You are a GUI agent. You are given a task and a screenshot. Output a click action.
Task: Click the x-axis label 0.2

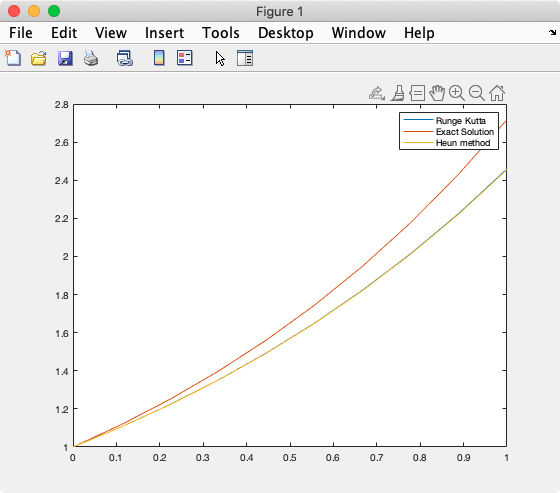click(x=159, y=458)
